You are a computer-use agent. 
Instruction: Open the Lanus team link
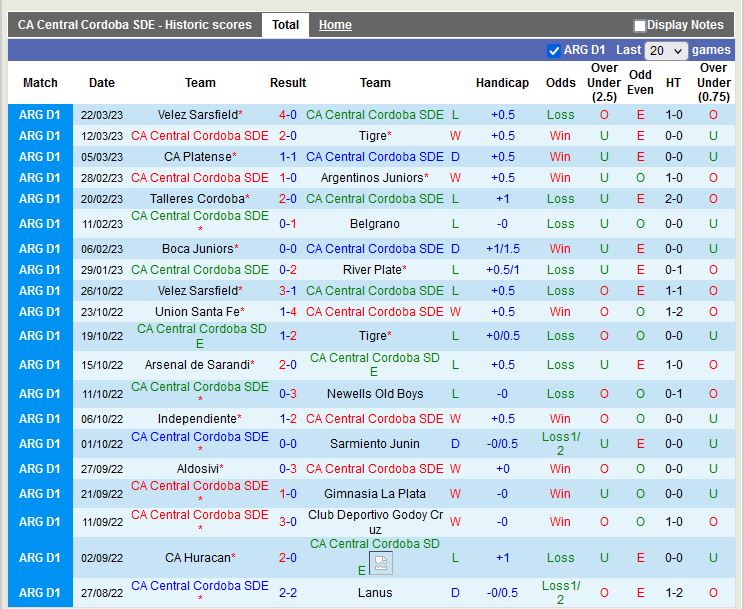pyautogui.click(x=375, y=593)
